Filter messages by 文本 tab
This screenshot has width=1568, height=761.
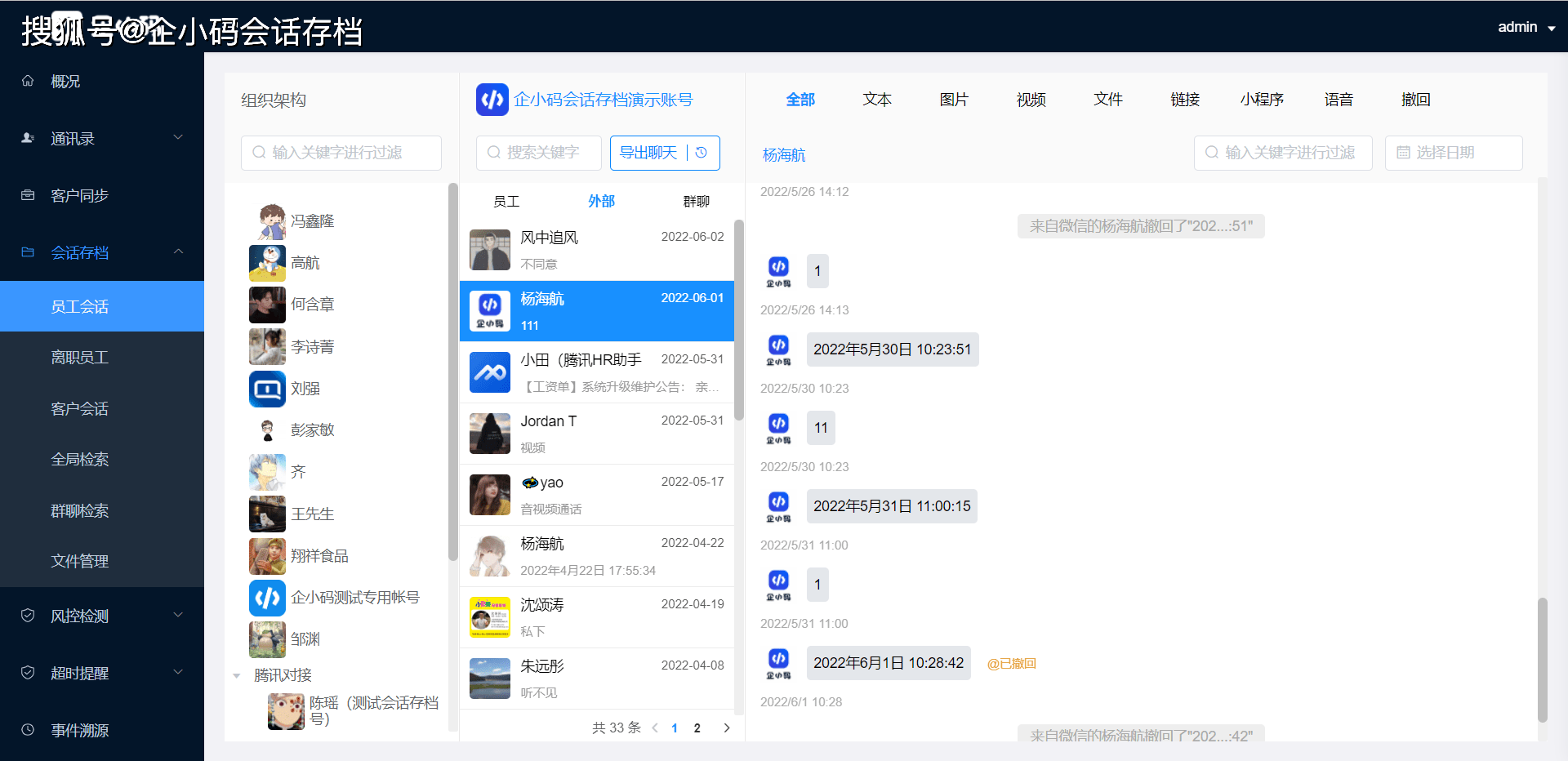877,100
